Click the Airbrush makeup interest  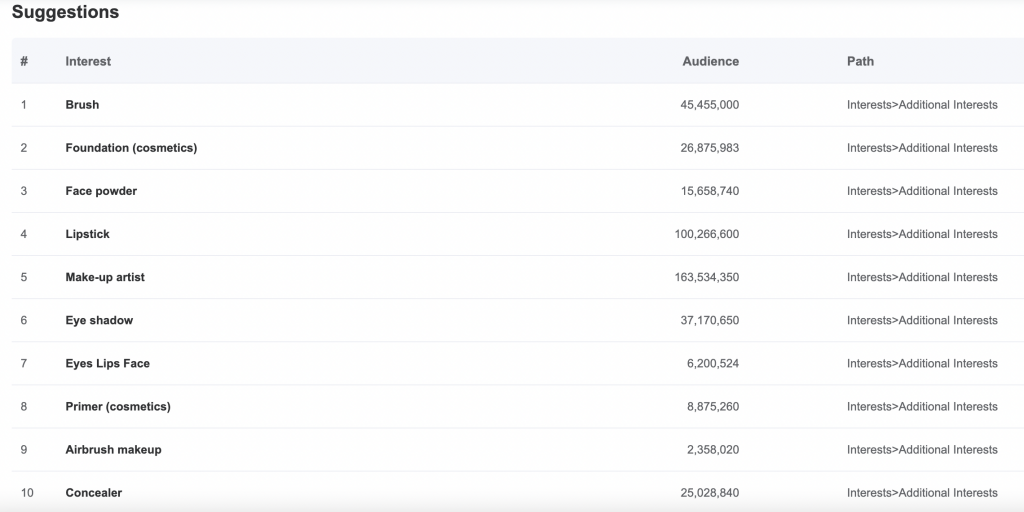(x=113, y=449)
